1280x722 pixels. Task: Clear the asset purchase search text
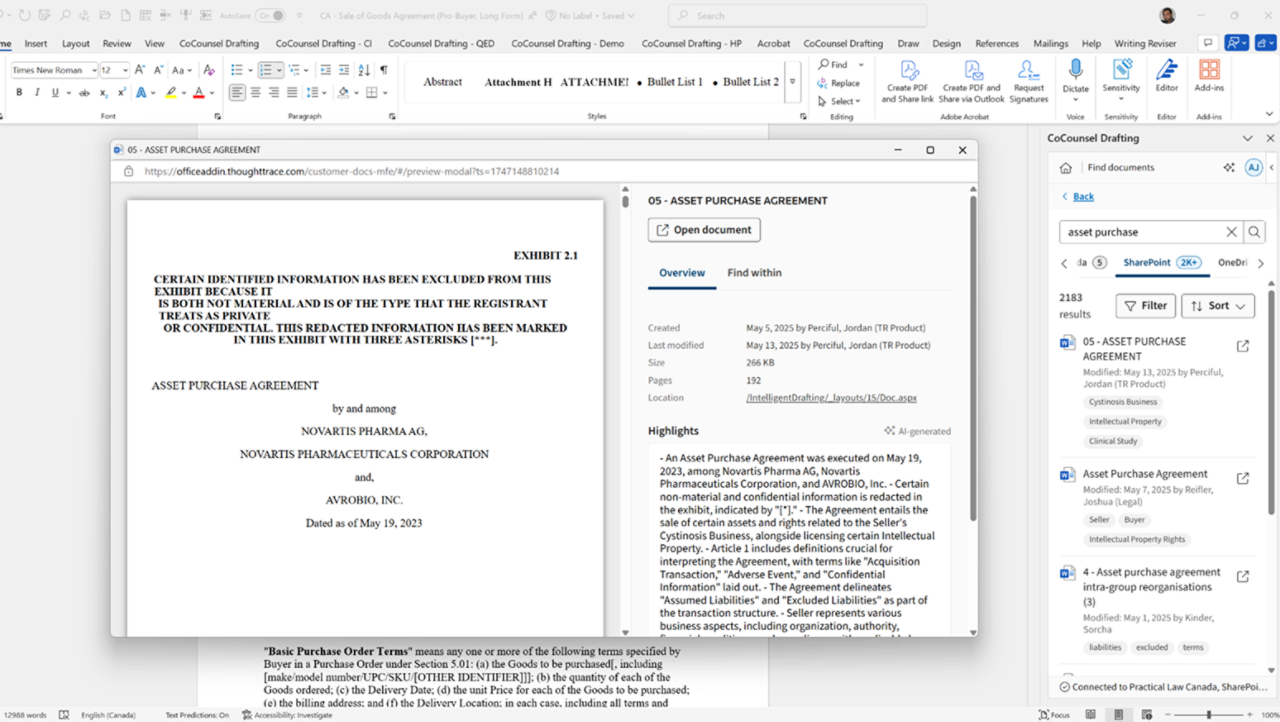pos(1231,232)
